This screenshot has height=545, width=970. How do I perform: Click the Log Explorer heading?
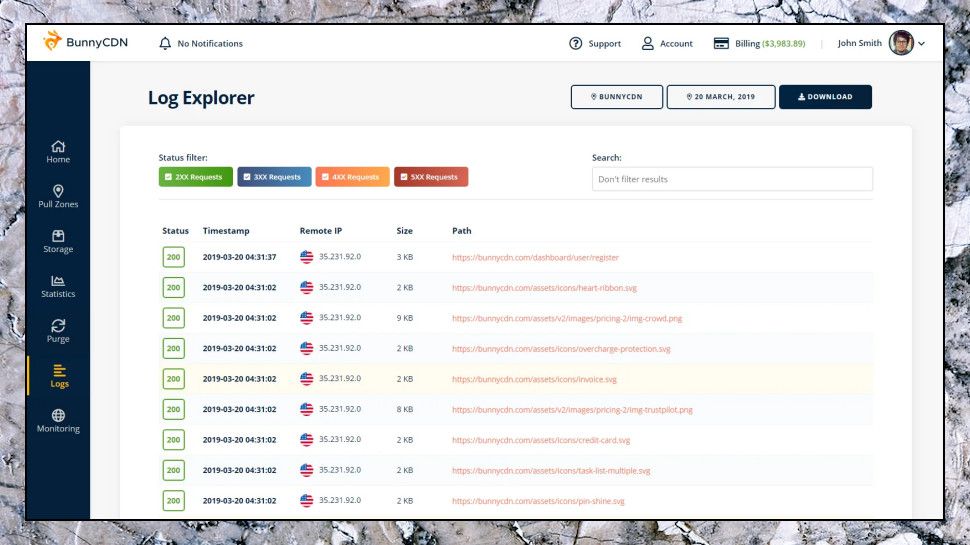coord(201,98)
